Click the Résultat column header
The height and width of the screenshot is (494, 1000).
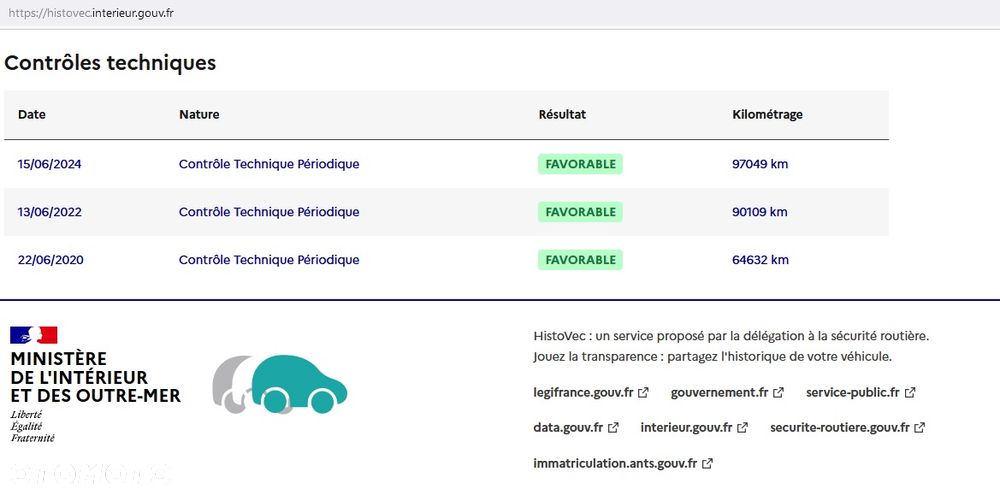click(x=562, y=115)
